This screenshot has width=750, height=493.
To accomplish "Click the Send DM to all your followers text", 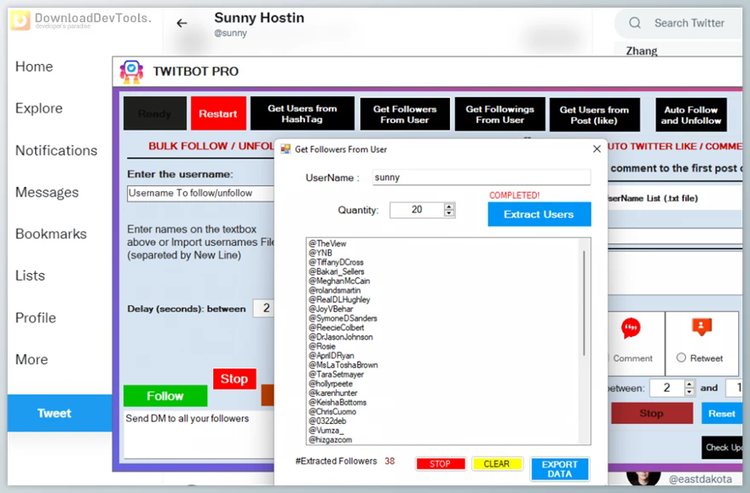I will click(x=187, y=418).
